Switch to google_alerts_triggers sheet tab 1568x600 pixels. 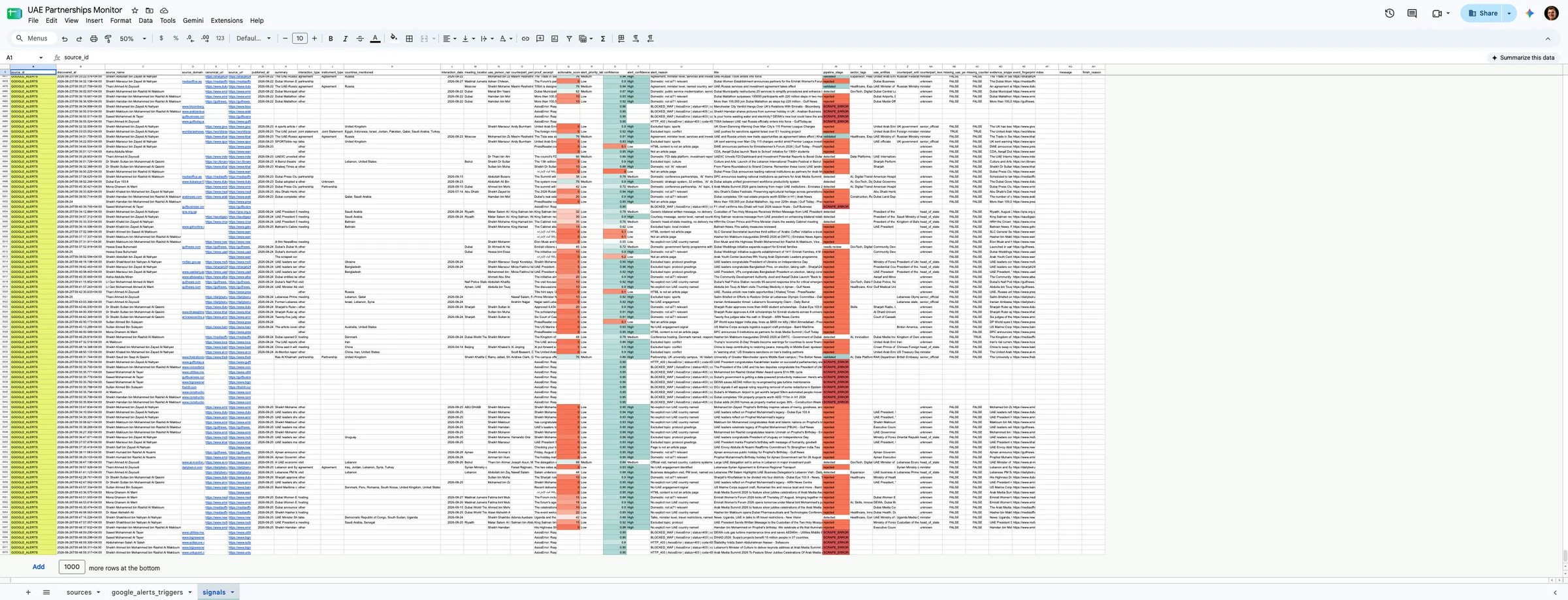coord(147,592)
